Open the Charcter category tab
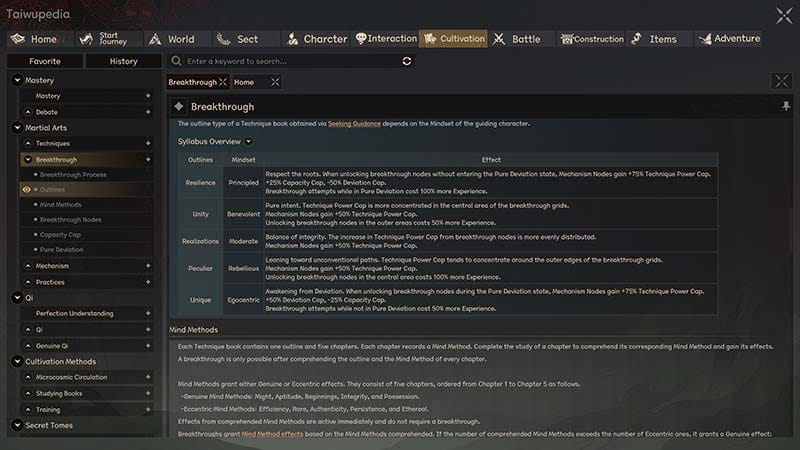The width and height of the screenshot is (800, 450). click(315, 39)
